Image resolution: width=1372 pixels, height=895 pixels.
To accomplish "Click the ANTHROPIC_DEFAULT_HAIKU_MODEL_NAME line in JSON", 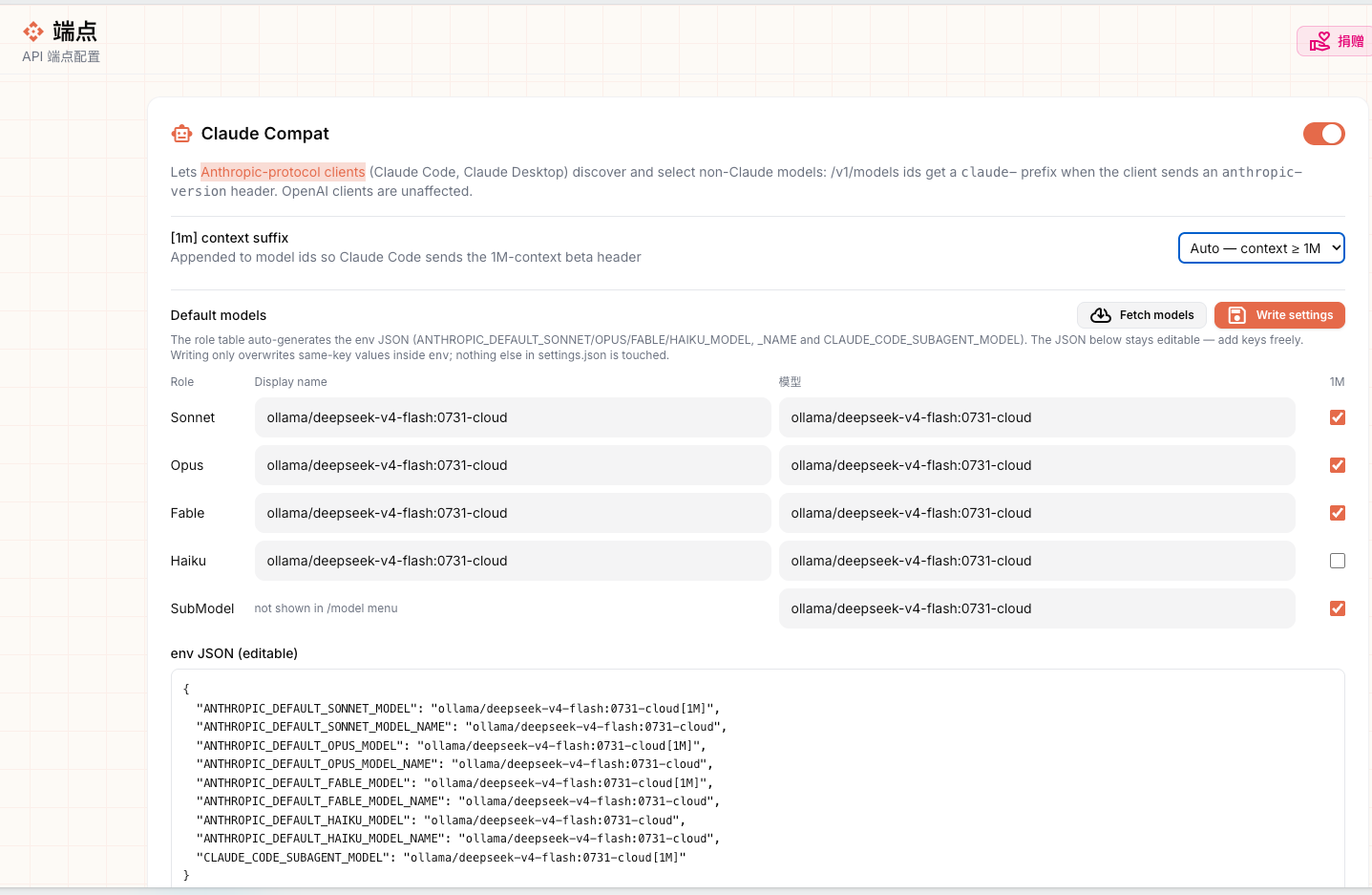I will (458, 839).
